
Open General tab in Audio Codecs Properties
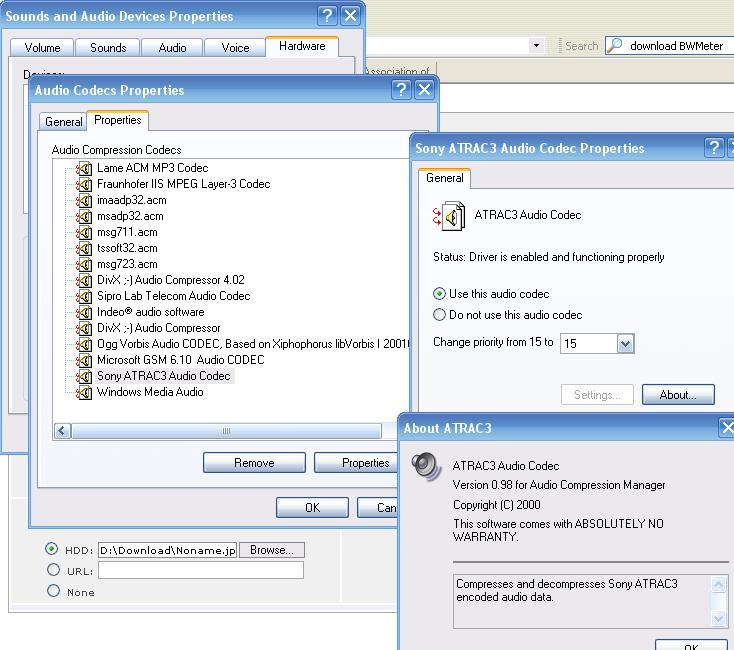coord(63,122)
